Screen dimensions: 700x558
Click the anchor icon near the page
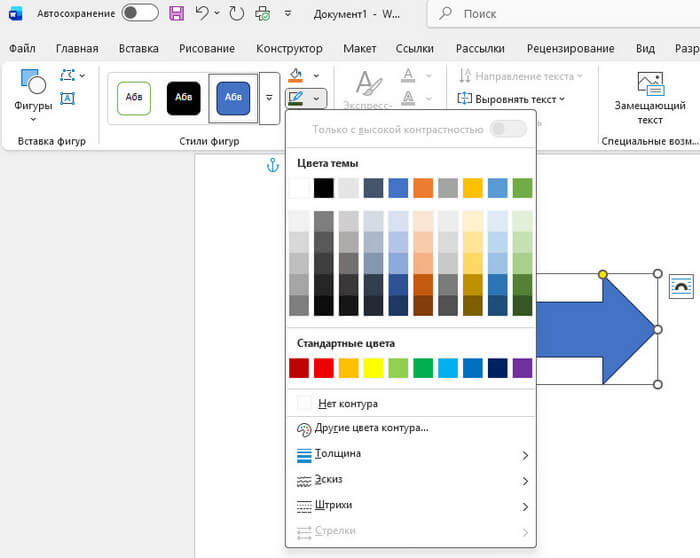pyautogui.click(x=271, y=165)
